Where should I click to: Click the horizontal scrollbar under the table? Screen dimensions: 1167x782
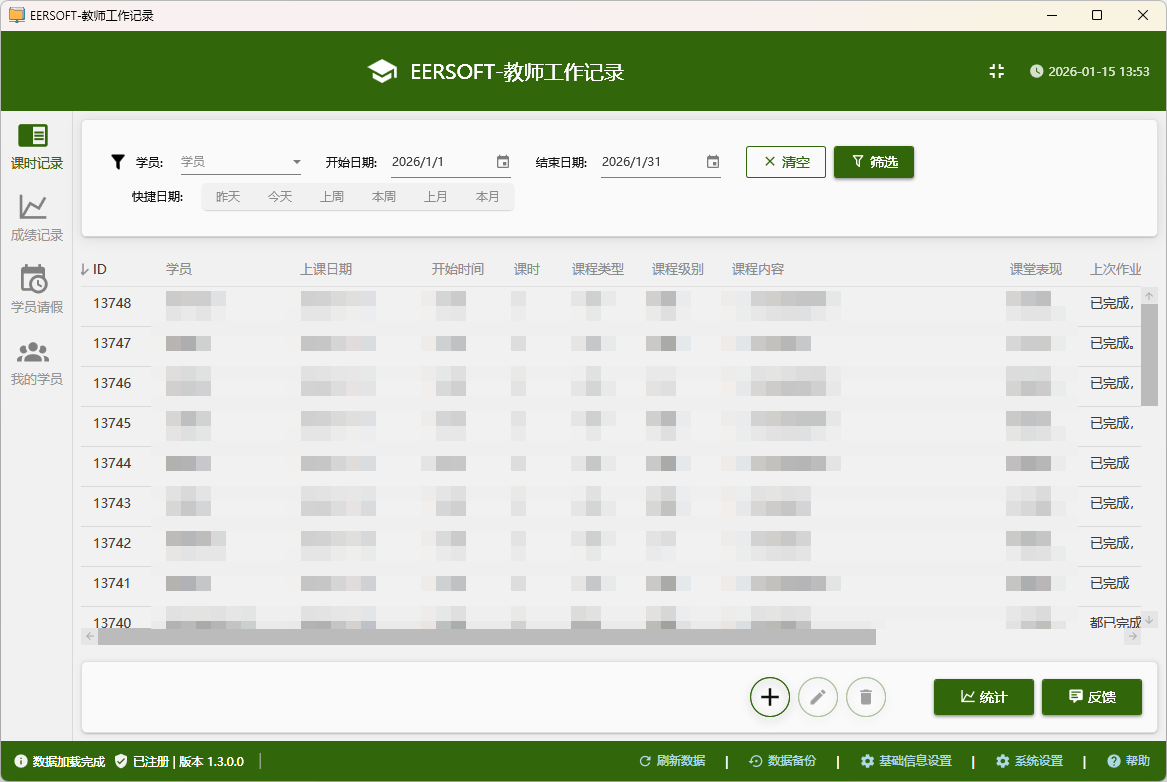click(486, 637)
